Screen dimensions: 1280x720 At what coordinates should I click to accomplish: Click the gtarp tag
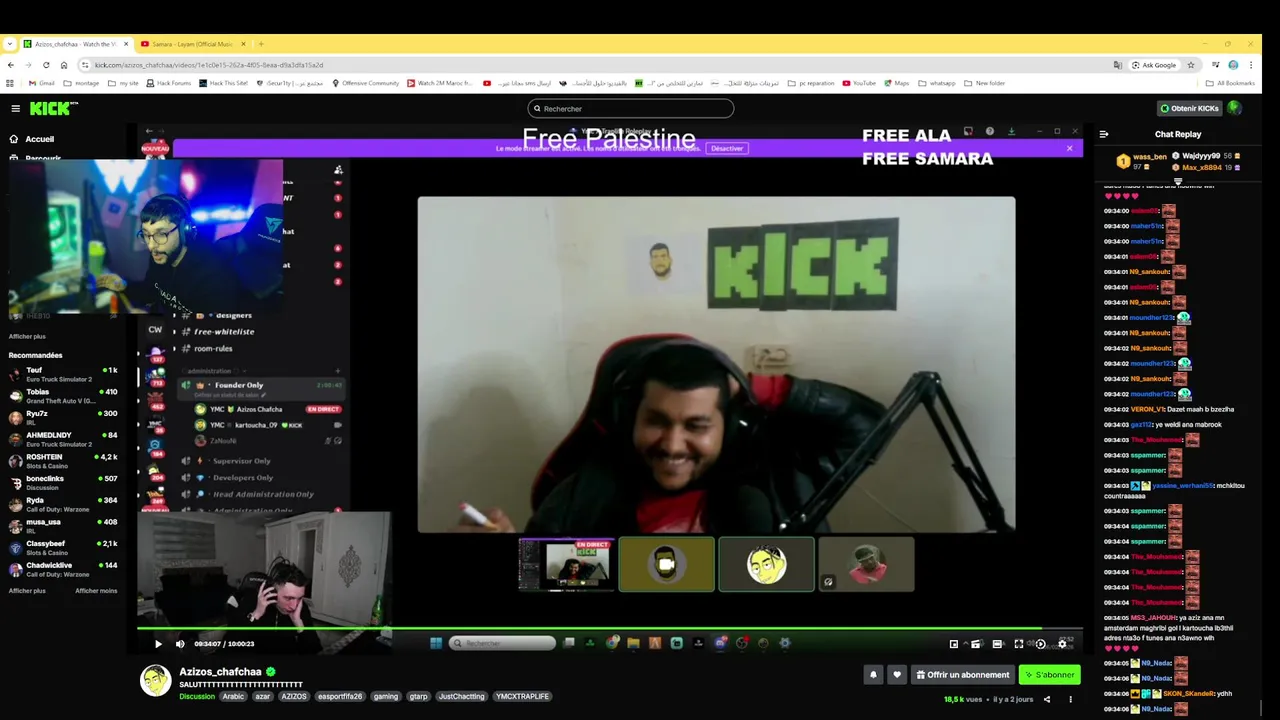pyautogui.click(x=418, y=696)
